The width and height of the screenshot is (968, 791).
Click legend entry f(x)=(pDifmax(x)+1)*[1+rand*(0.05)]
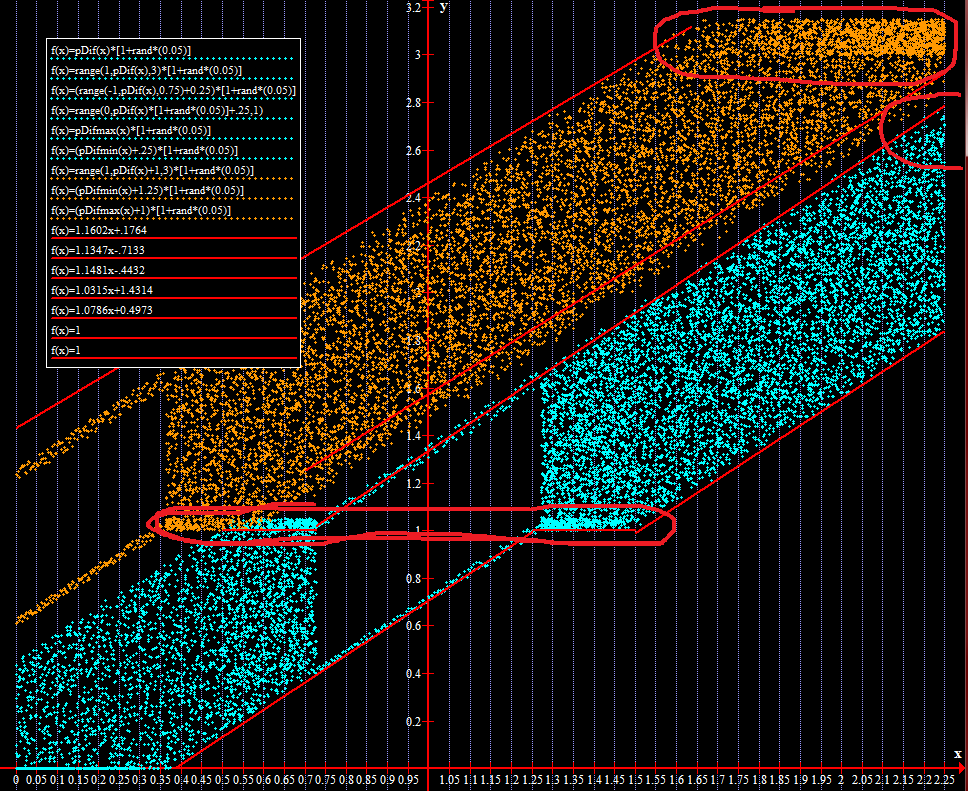coord(141,211)
